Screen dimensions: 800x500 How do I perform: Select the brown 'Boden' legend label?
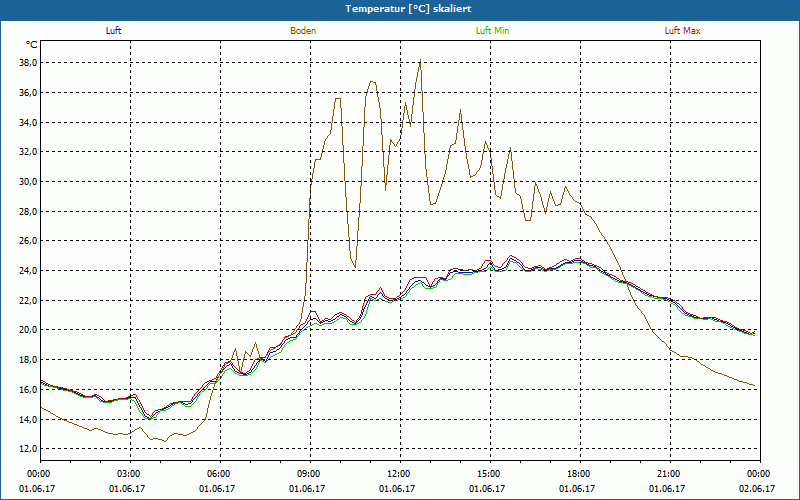click(x=303, y=31)
